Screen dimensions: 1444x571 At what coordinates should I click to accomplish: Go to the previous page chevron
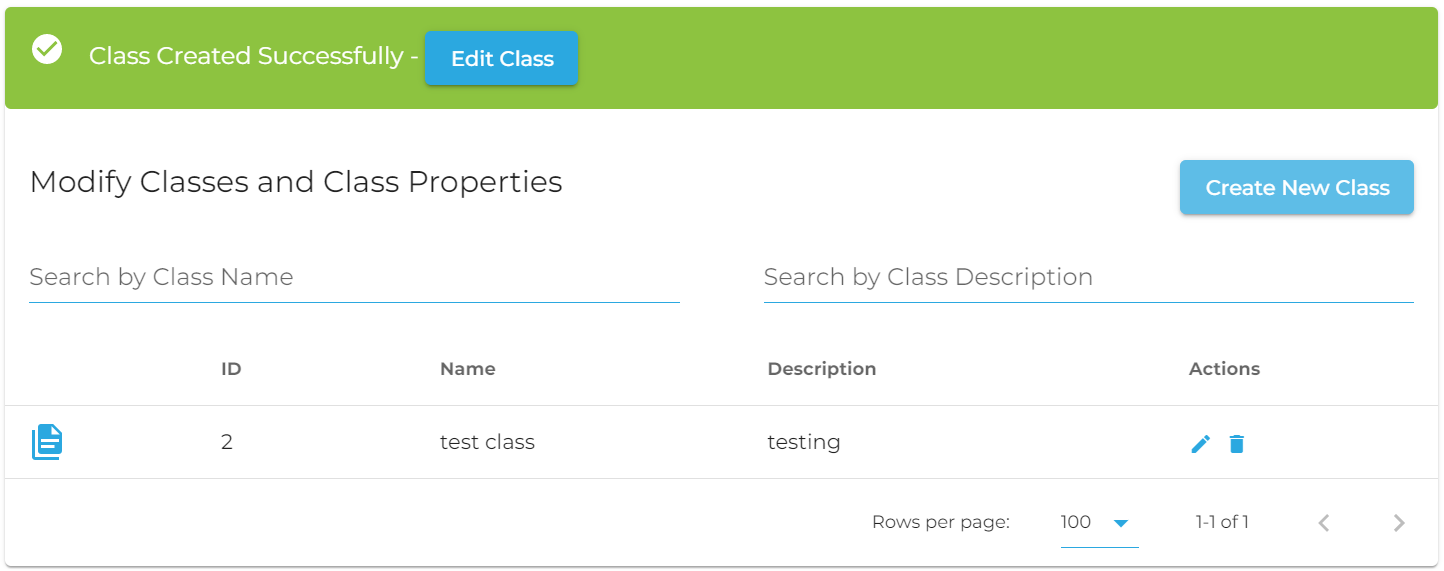pyautogui.click(x=1324, y=522)
